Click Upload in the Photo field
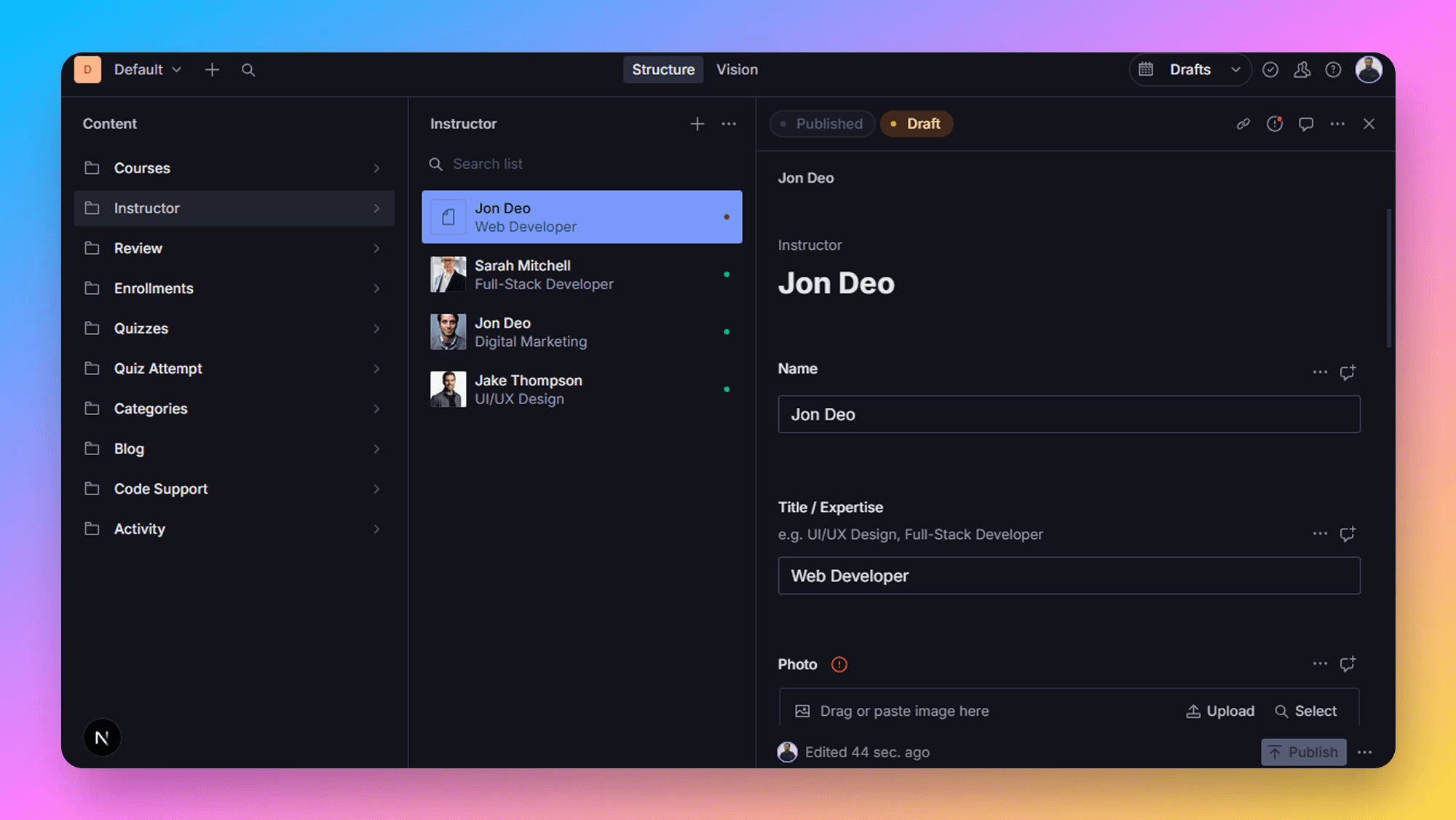The image size is (1456, 820). point(1220,711)
